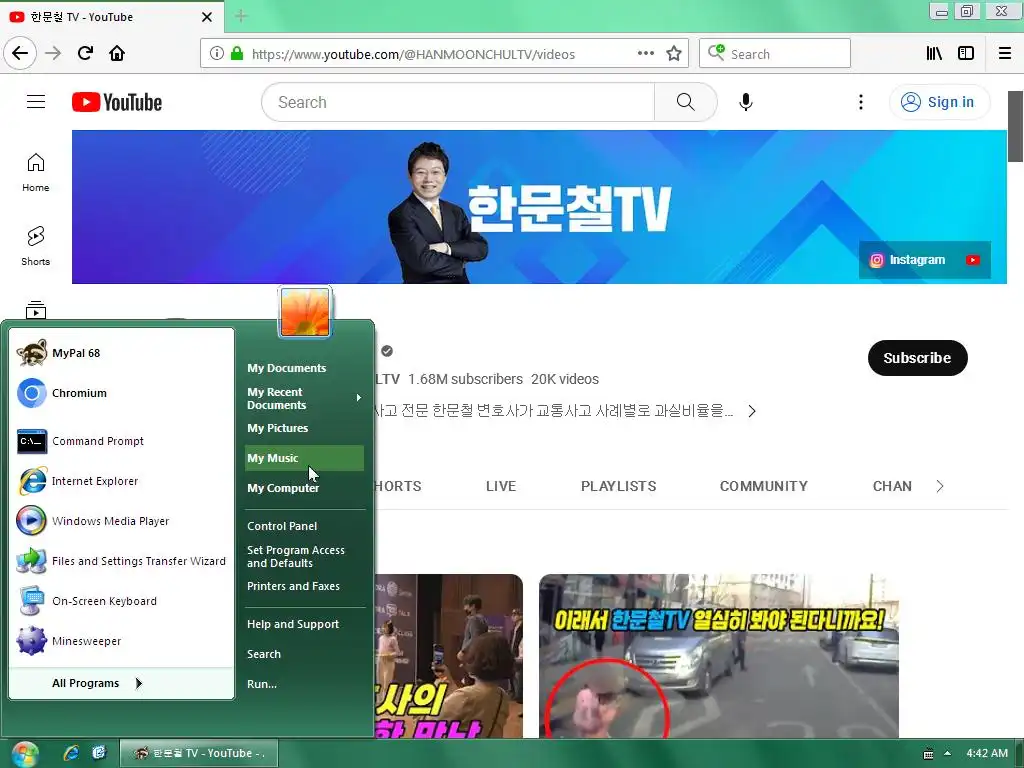Show hidden system tray icons arrow

947,754
